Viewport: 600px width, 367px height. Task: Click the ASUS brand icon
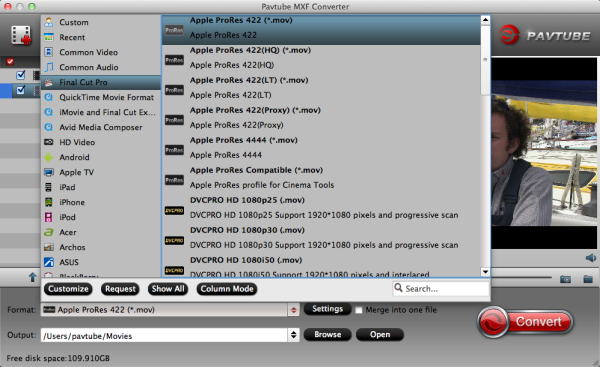[x=49, y=262]
